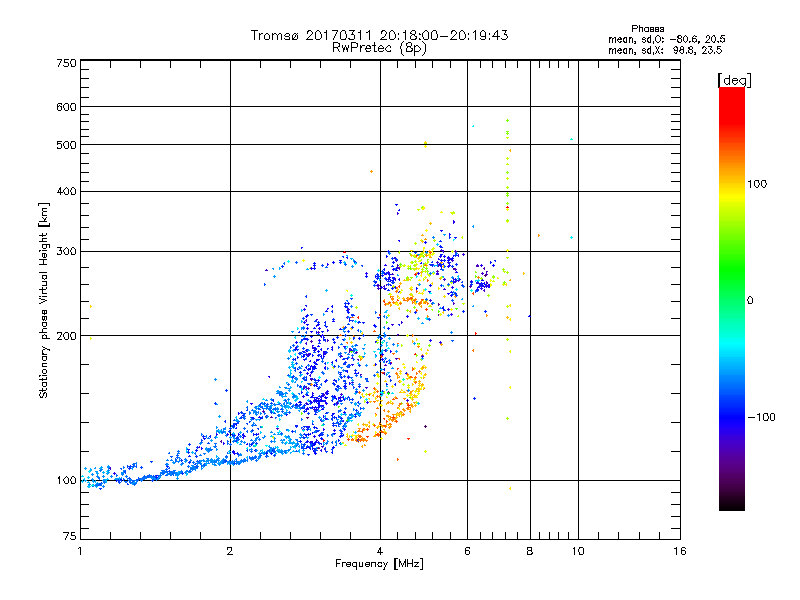Click y-axis tick label '75'
800x600 pixels.
point(70,536)
